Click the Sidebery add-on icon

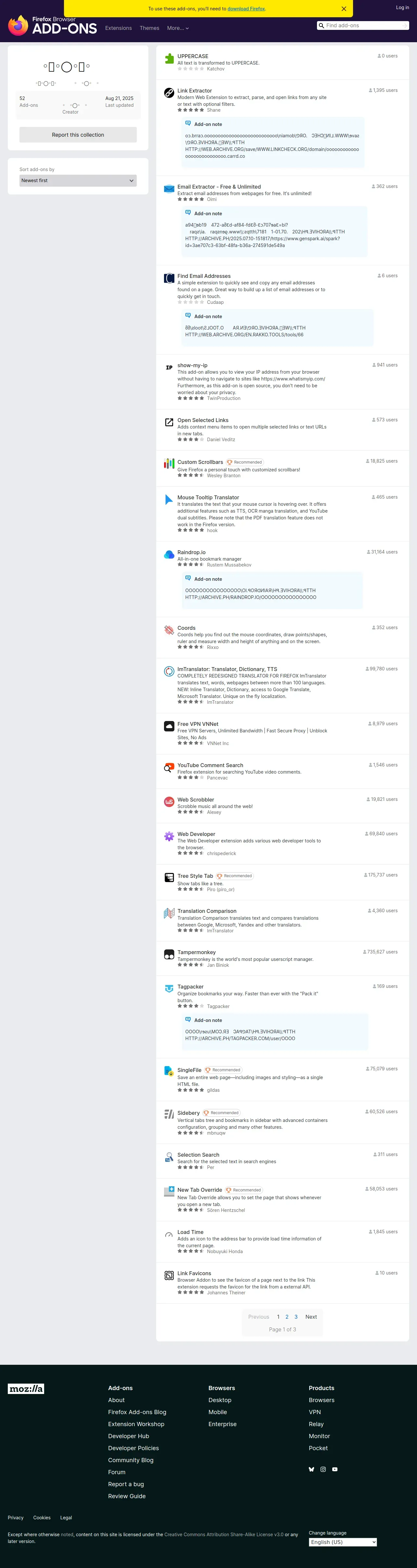coord(169,1114)
